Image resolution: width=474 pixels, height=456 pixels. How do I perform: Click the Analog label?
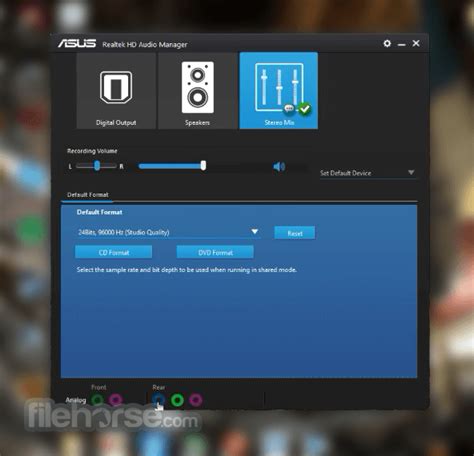[x=76, y=400]
